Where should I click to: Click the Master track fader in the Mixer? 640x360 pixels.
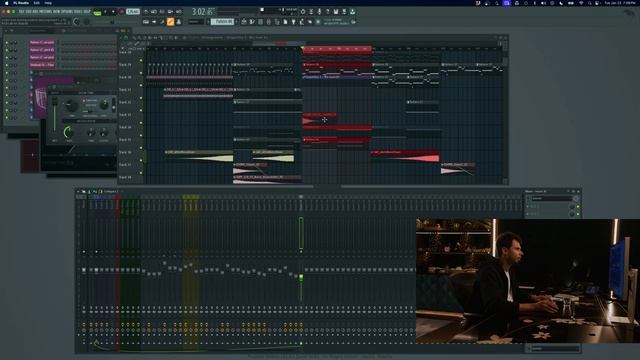[x=84, y=269]
